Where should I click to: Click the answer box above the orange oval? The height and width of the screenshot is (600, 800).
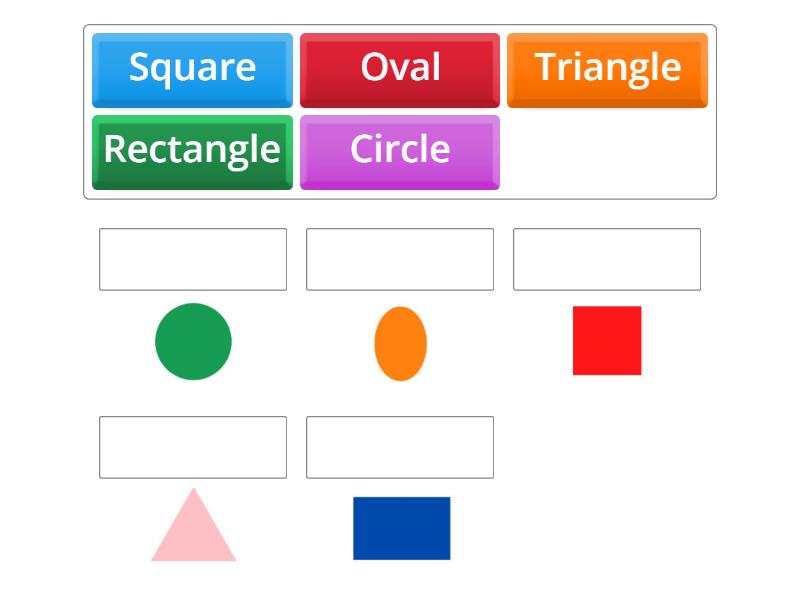pyautogui.click(x=400, y=259)
